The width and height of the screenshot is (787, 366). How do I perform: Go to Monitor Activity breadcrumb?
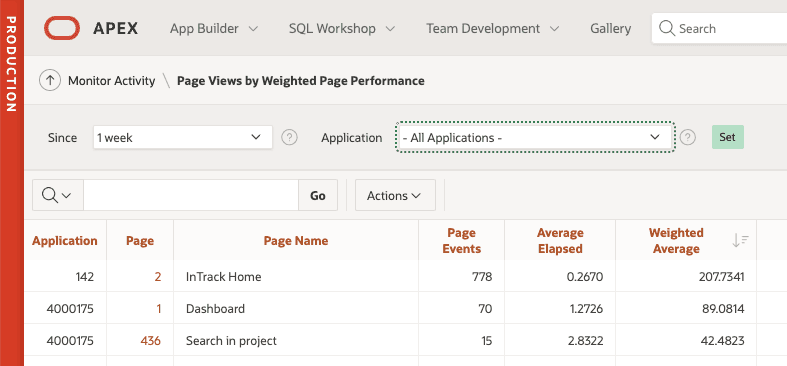tap(111, 80)
